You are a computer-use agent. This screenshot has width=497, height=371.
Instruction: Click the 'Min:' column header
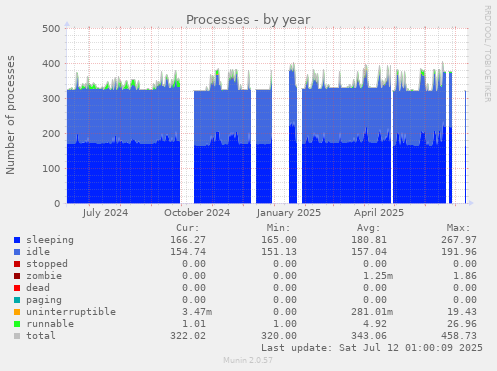[x=278, y=228]
